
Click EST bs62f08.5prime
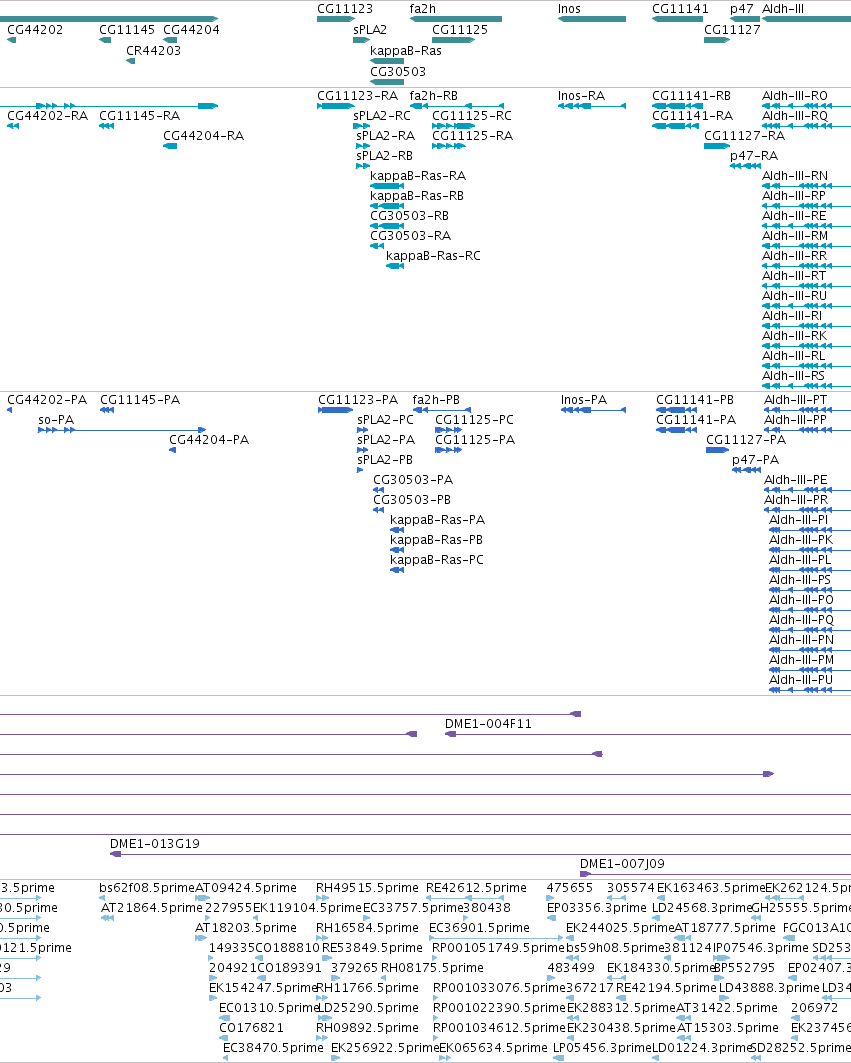(146, 888)
